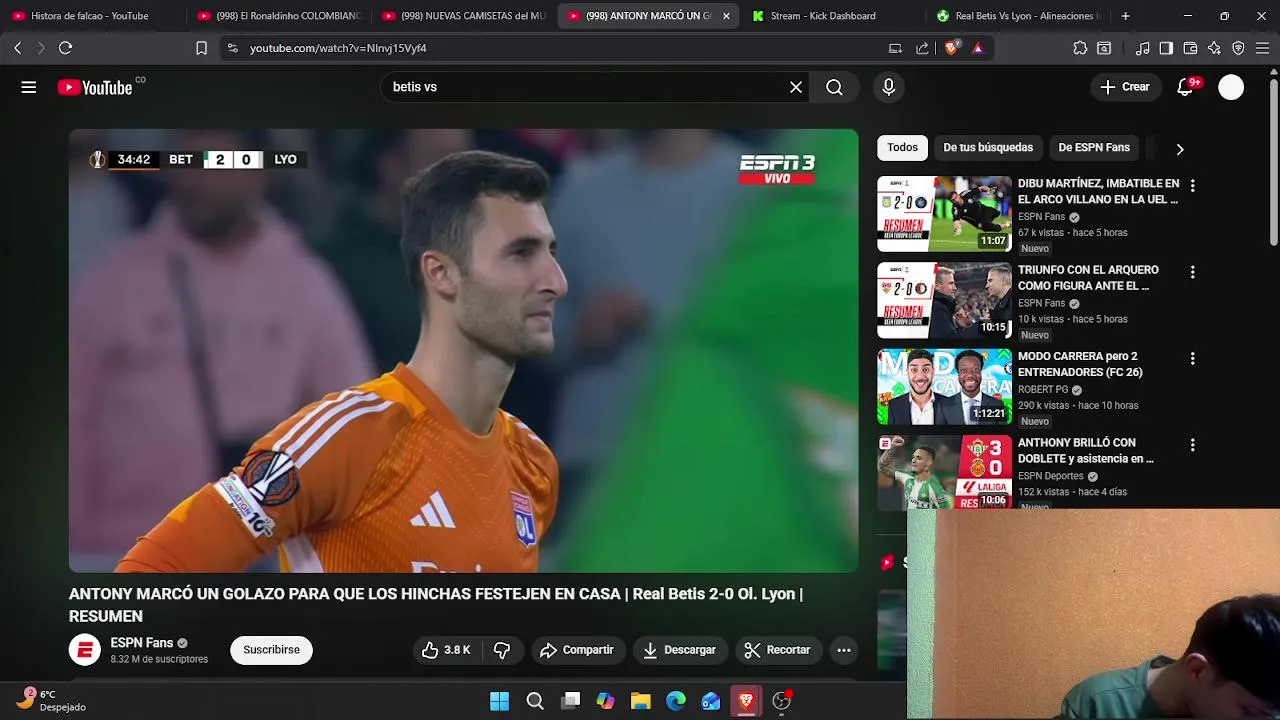Submit search with magnifier button
Screen dimensions: 1280x720
coord(834,87)
